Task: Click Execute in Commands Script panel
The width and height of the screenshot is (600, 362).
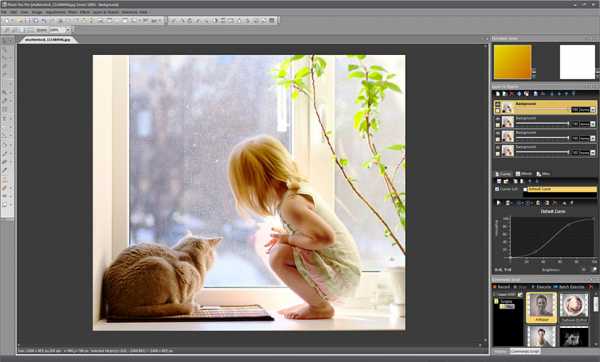Action: [541, 287]
